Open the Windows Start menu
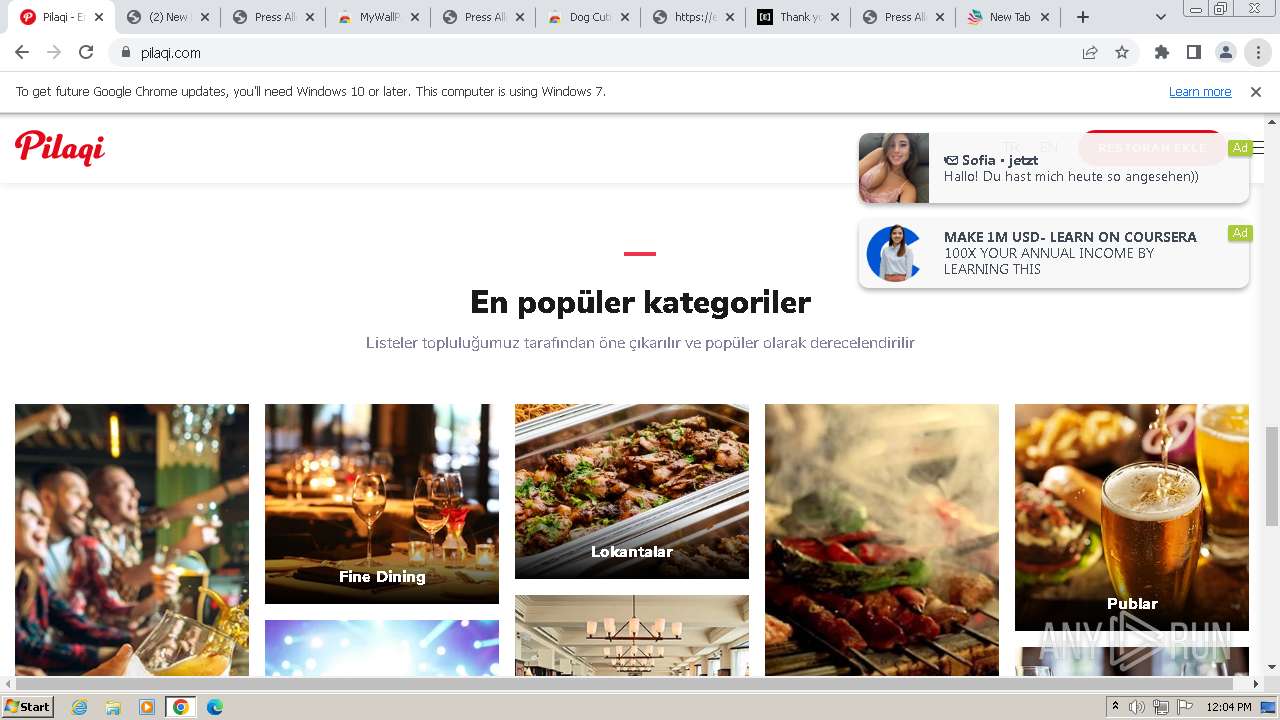 (x=27, y=706)
